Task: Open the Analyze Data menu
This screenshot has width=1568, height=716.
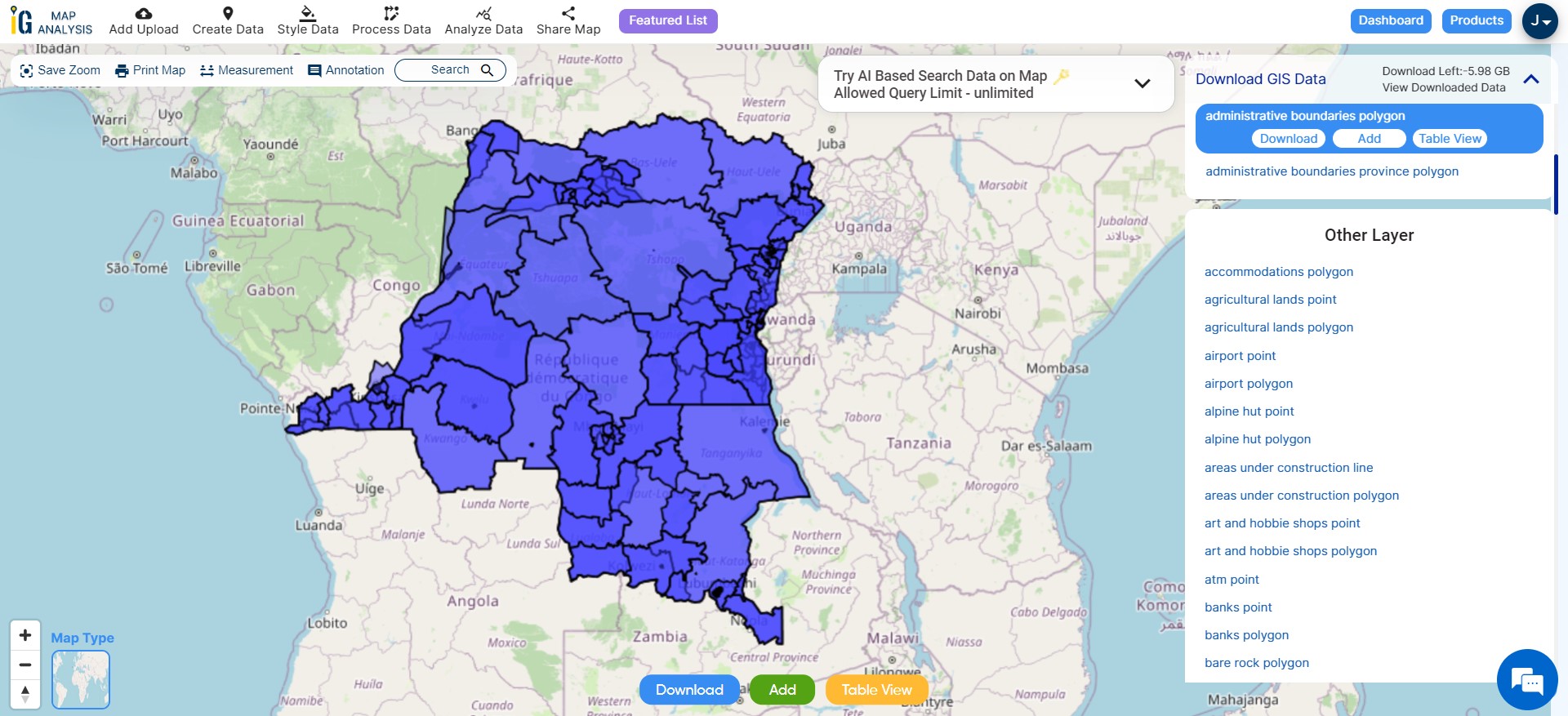Action: 483,21
